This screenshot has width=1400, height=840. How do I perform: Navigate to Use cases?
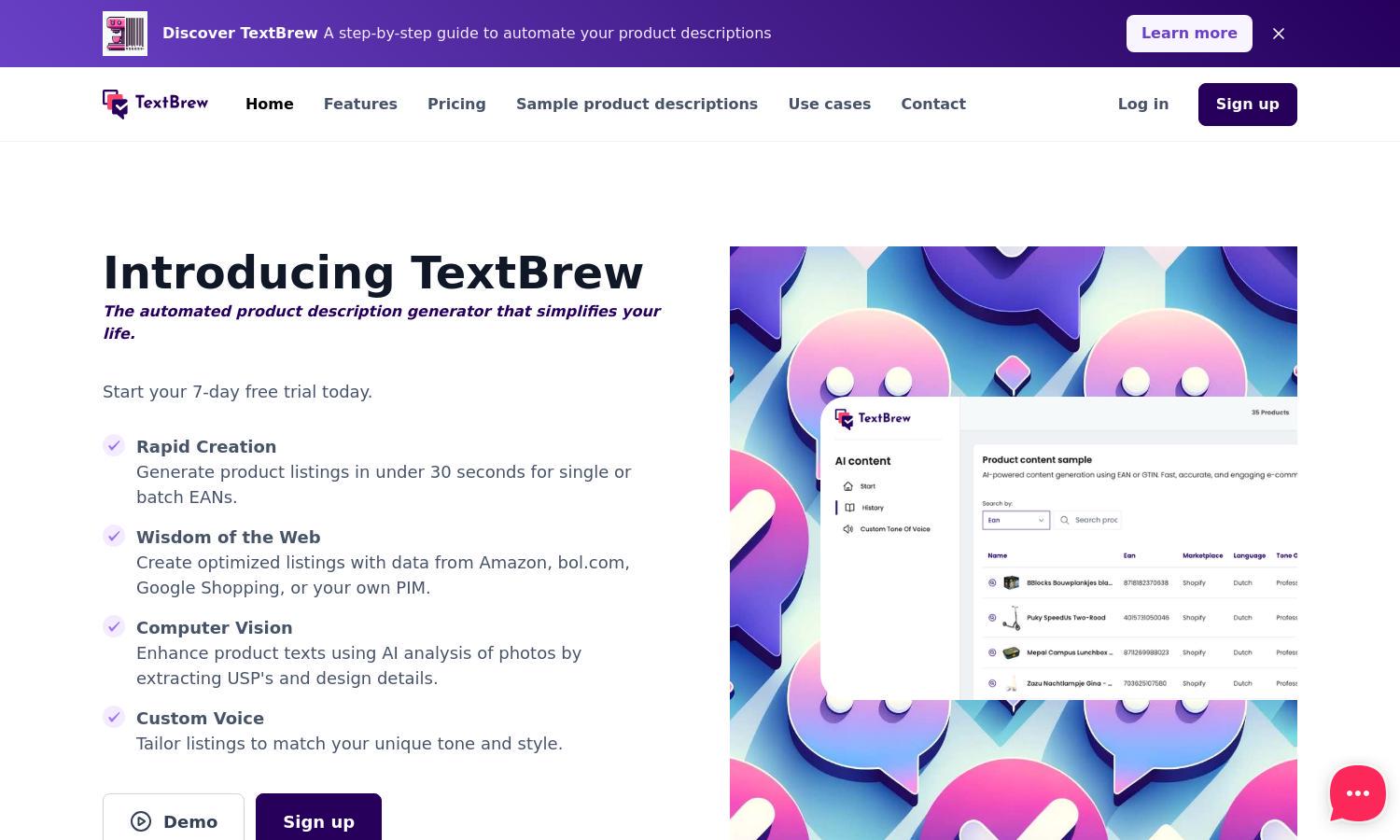(x=830, y=104)
